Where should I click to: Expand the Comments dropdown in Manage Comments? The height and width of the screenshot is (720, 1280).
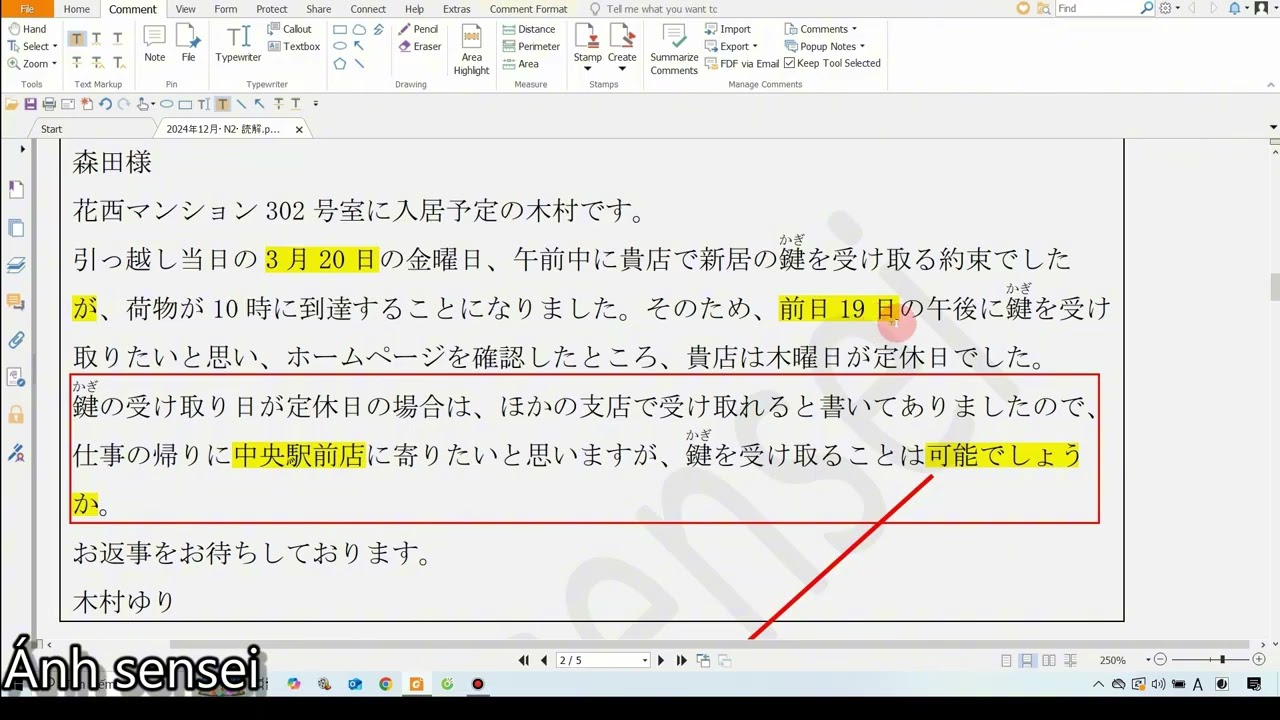[854, 30]
